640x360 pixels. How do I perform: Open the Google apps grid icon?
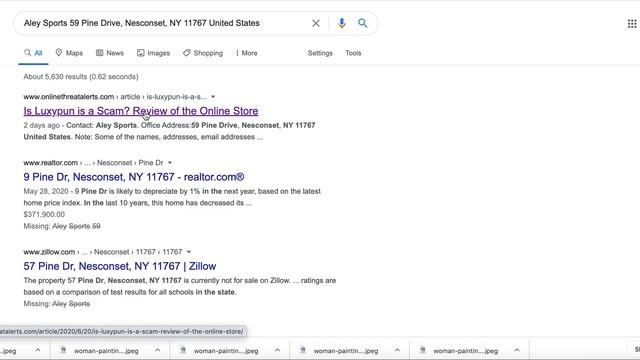(632, 24)
